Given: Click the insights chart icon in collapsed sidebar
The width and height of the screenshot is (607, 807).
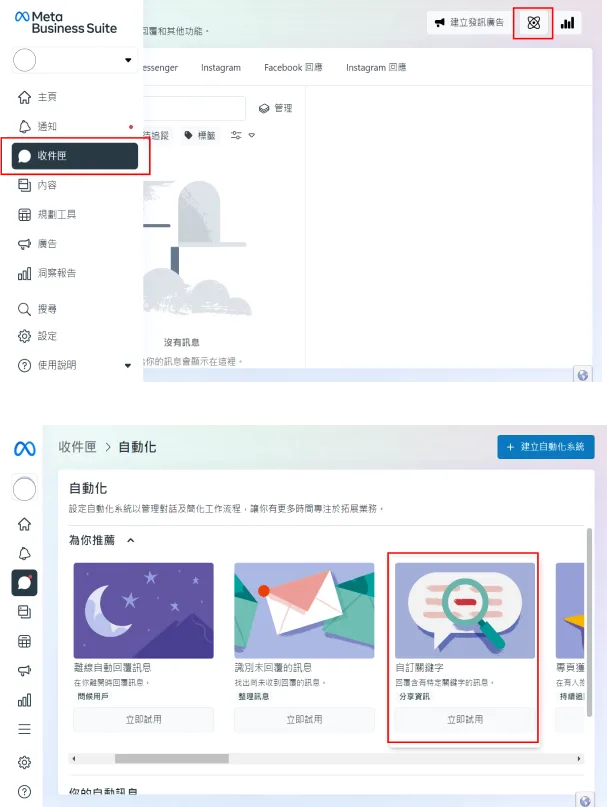Looking at the screenshot, I should (24, 700).
